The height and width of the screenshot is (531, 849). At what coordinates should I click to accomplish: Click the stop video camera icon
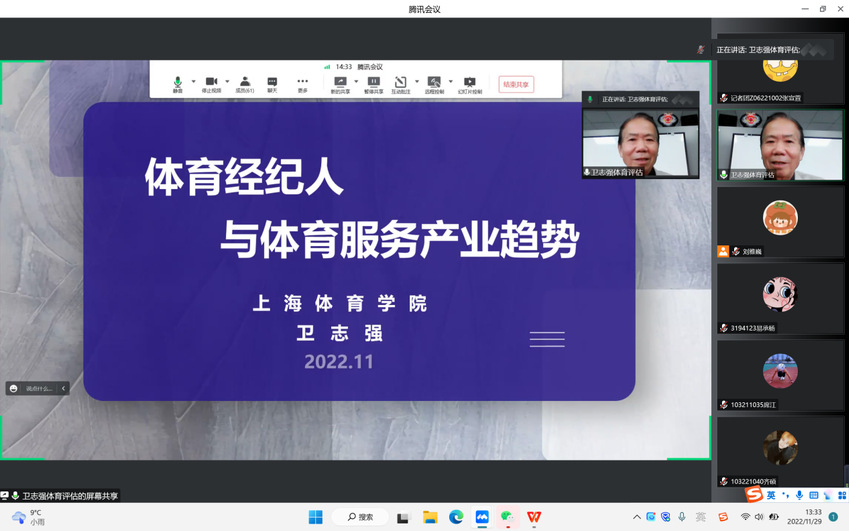211,83
